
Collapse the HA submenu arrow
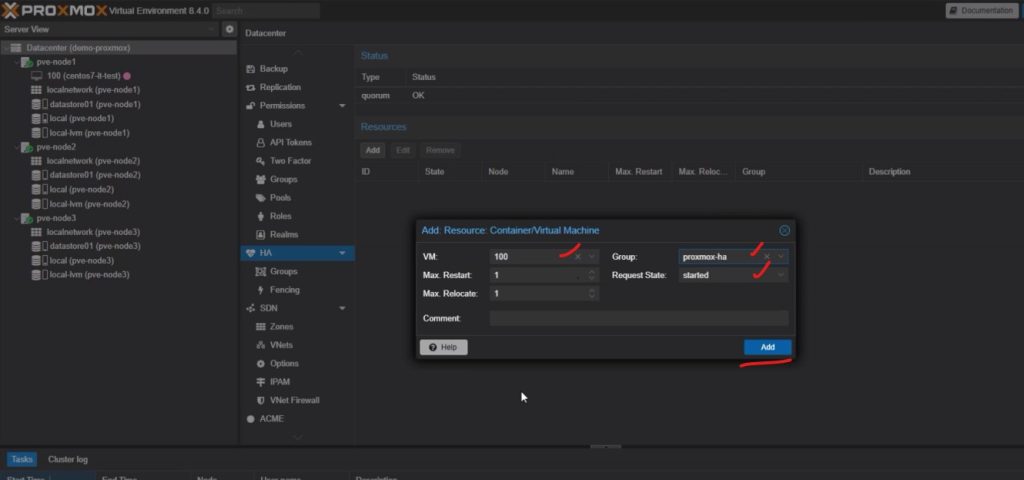342,253
